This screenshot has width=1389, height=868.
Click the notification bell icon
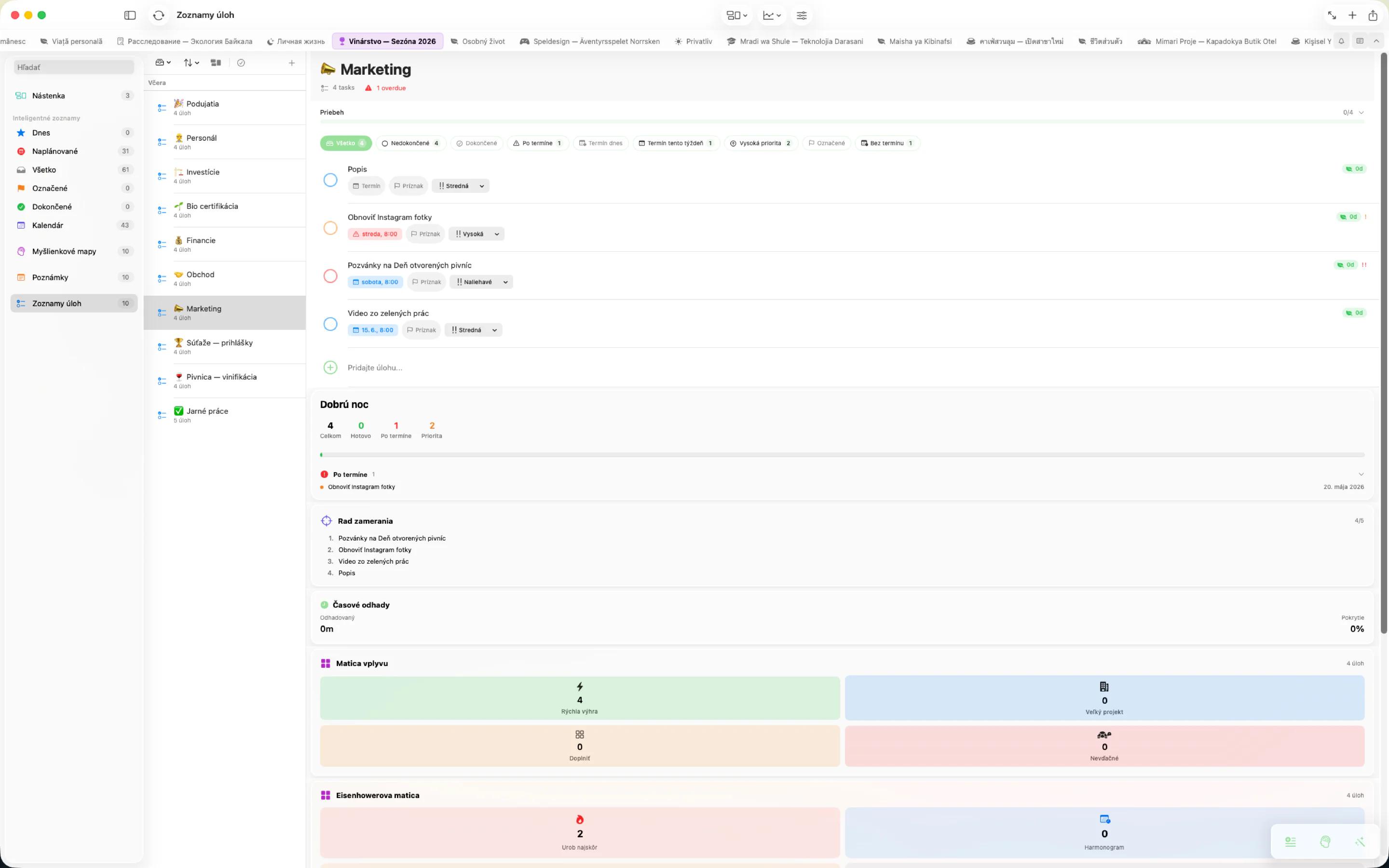pos(1341,41)
